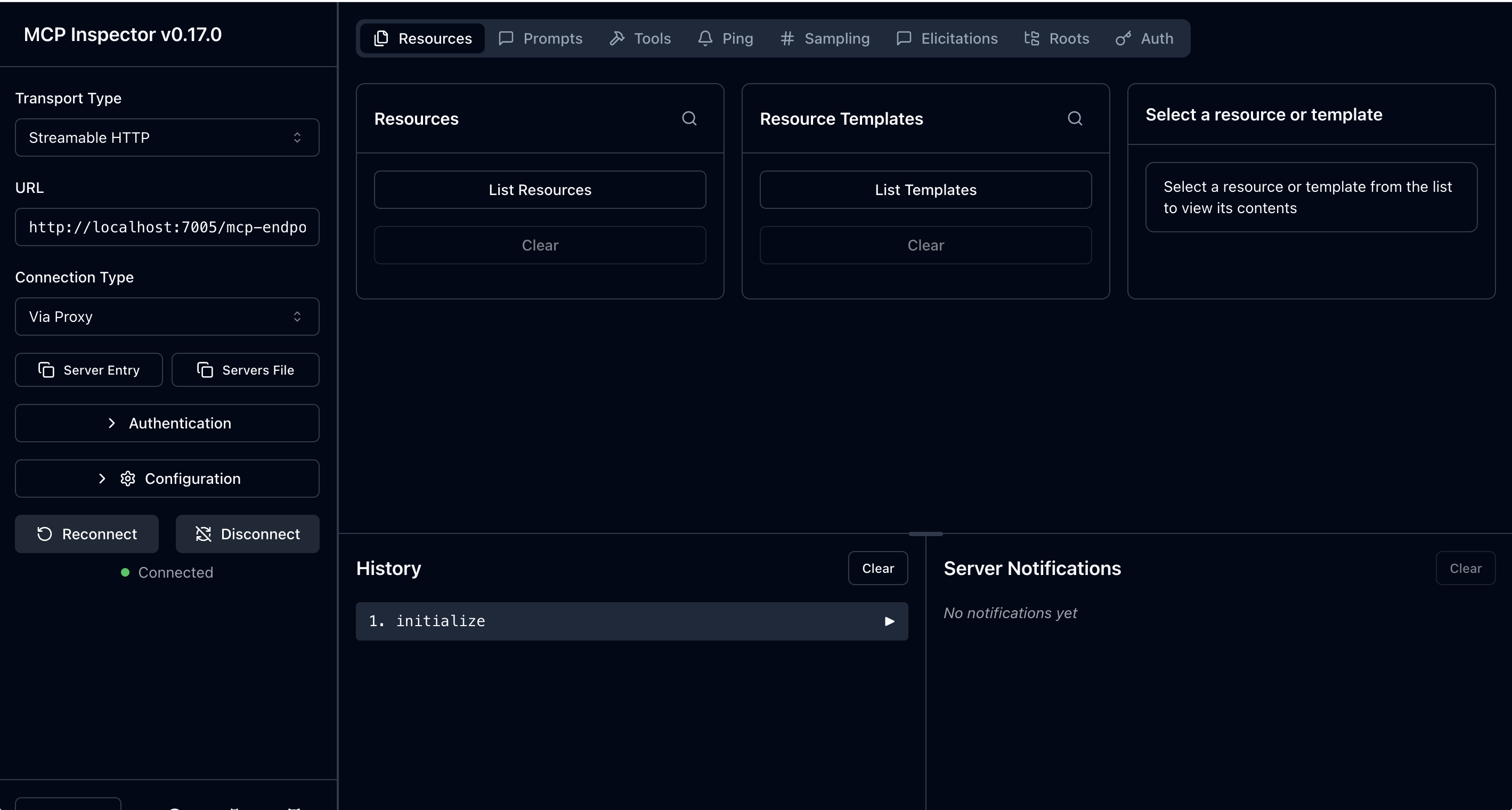1512x810 pixels.
Task: Open the Sampling tab
Action: [825, 39]
